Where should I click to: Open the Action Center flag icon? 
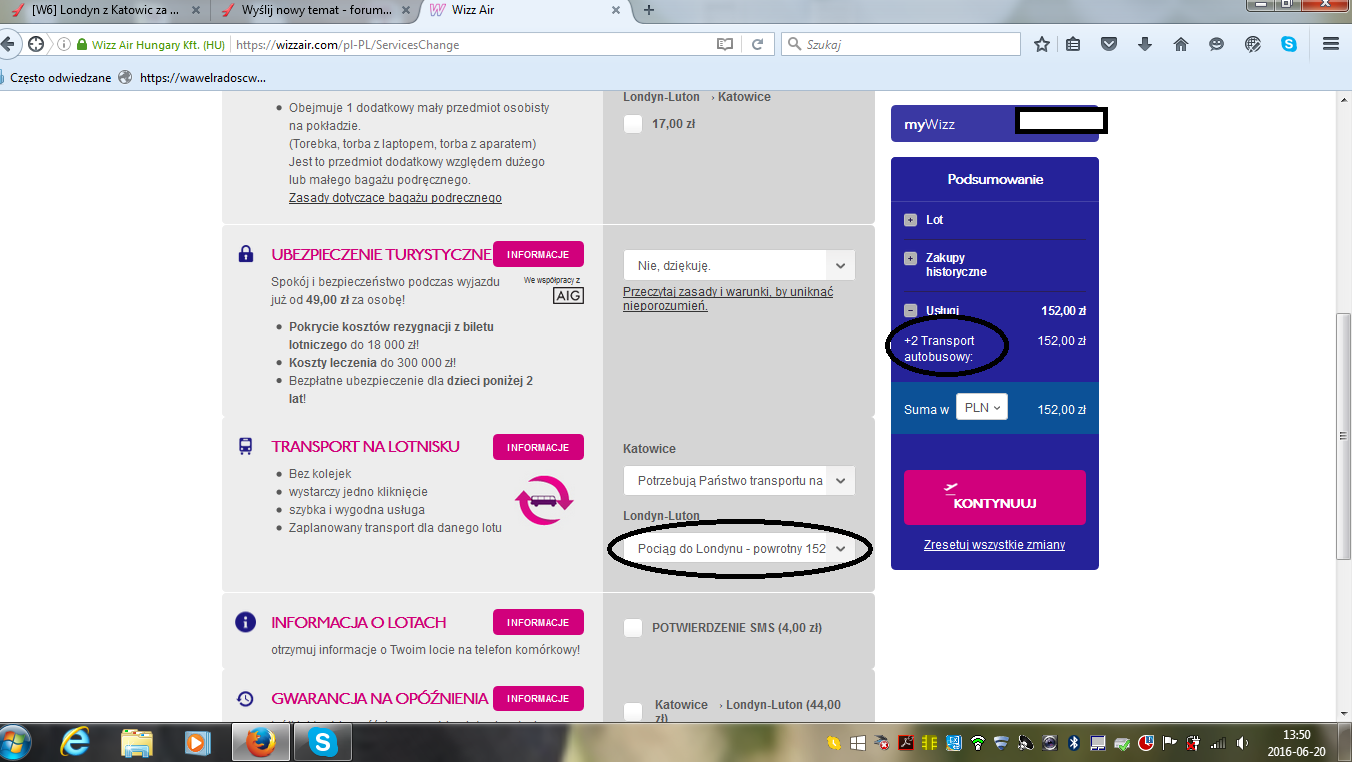click(x=1169, y=743)
